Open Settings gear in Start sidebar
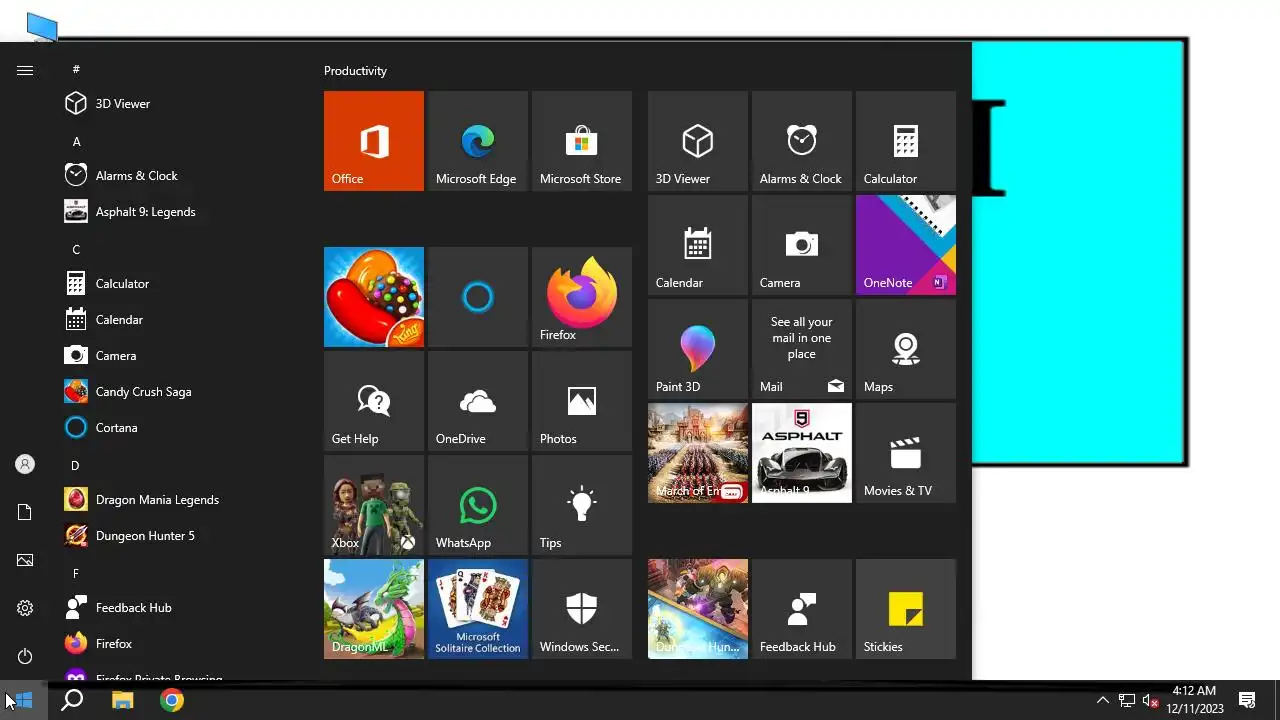The image size is (1280, 720). click(x=25, y=608)
